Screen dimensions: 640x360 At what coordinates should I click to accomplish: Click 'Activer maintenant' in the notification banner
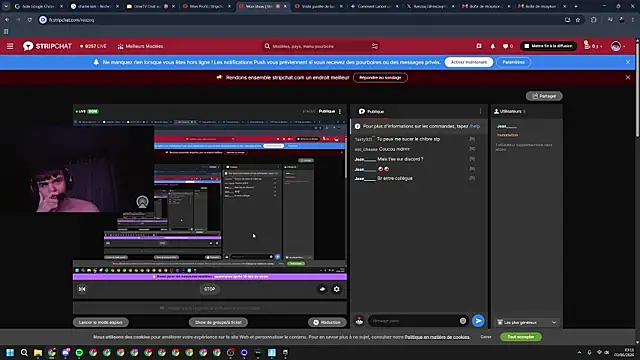(x=469, y=62)
